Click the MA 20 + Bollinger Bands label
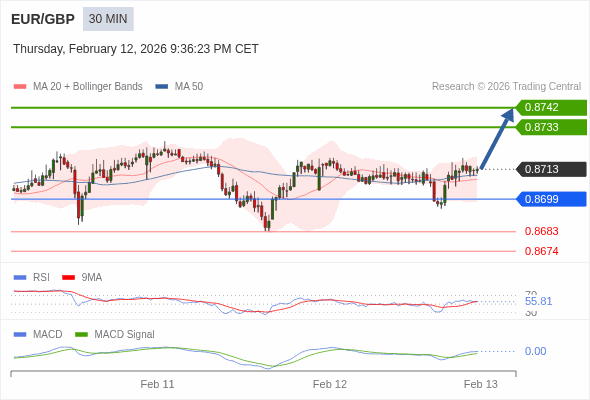The width and height of the screenshot is (590, 400). click(88, 87)
